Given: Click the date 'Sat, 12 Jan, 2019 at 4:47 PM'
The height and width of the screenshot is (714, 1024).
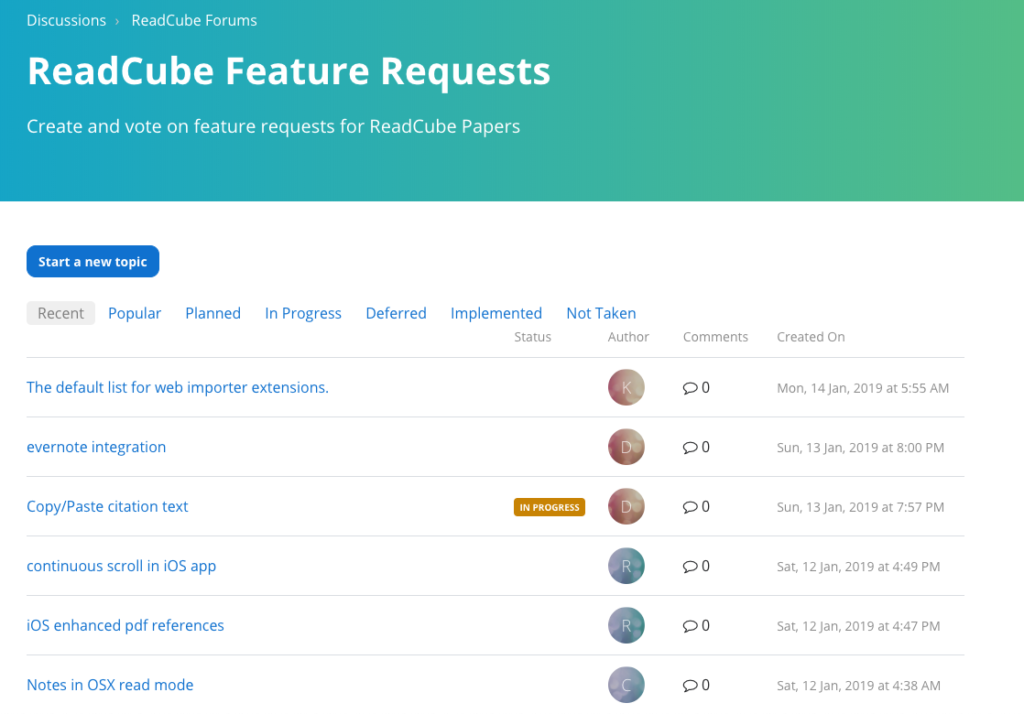Looking at the screenshot, I should tap(858, 626).
